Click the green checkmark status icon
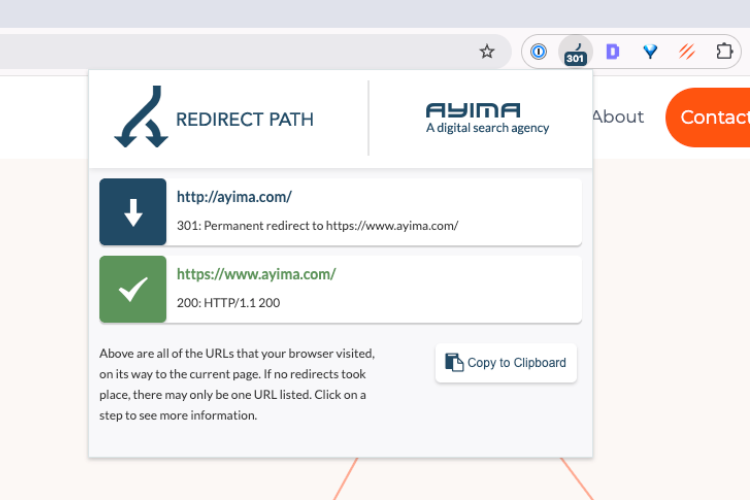 pyautogui.click(x=133, y=289)
